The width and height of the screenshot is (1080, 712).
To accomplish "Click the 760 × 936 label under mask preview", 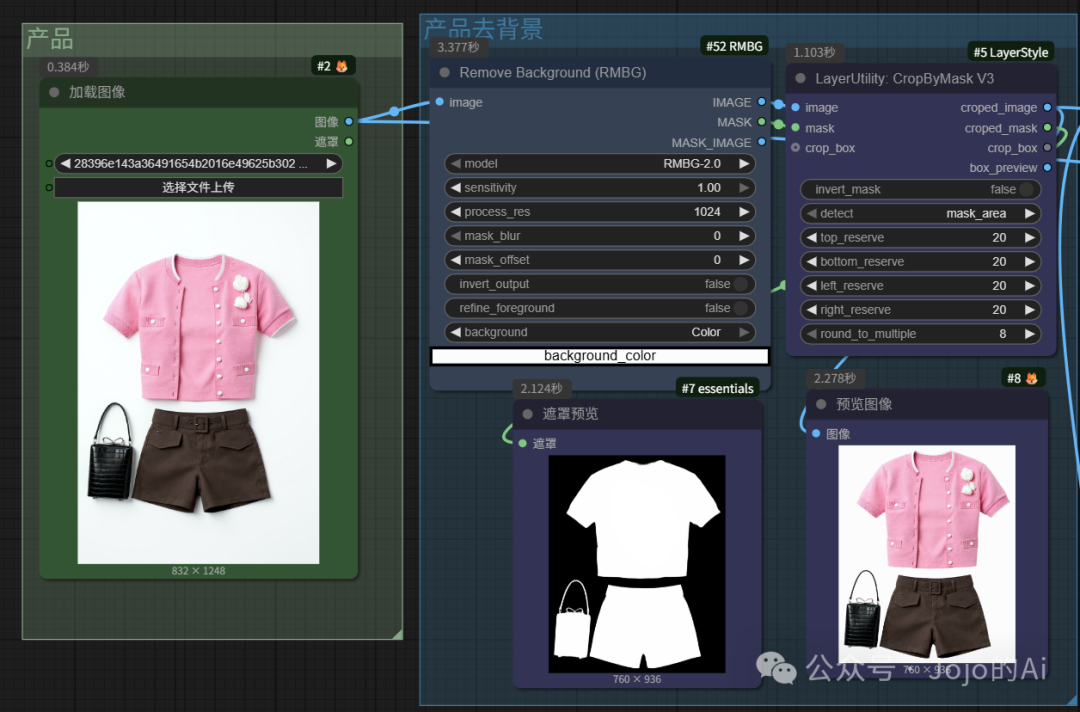I will [x=636, y=679].
